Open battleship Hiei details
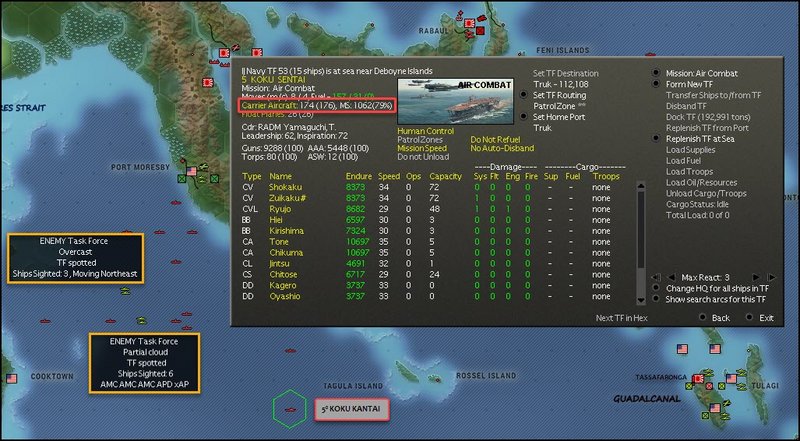The height and width of the screenshot is (441, 800). [x=276, y=220]
